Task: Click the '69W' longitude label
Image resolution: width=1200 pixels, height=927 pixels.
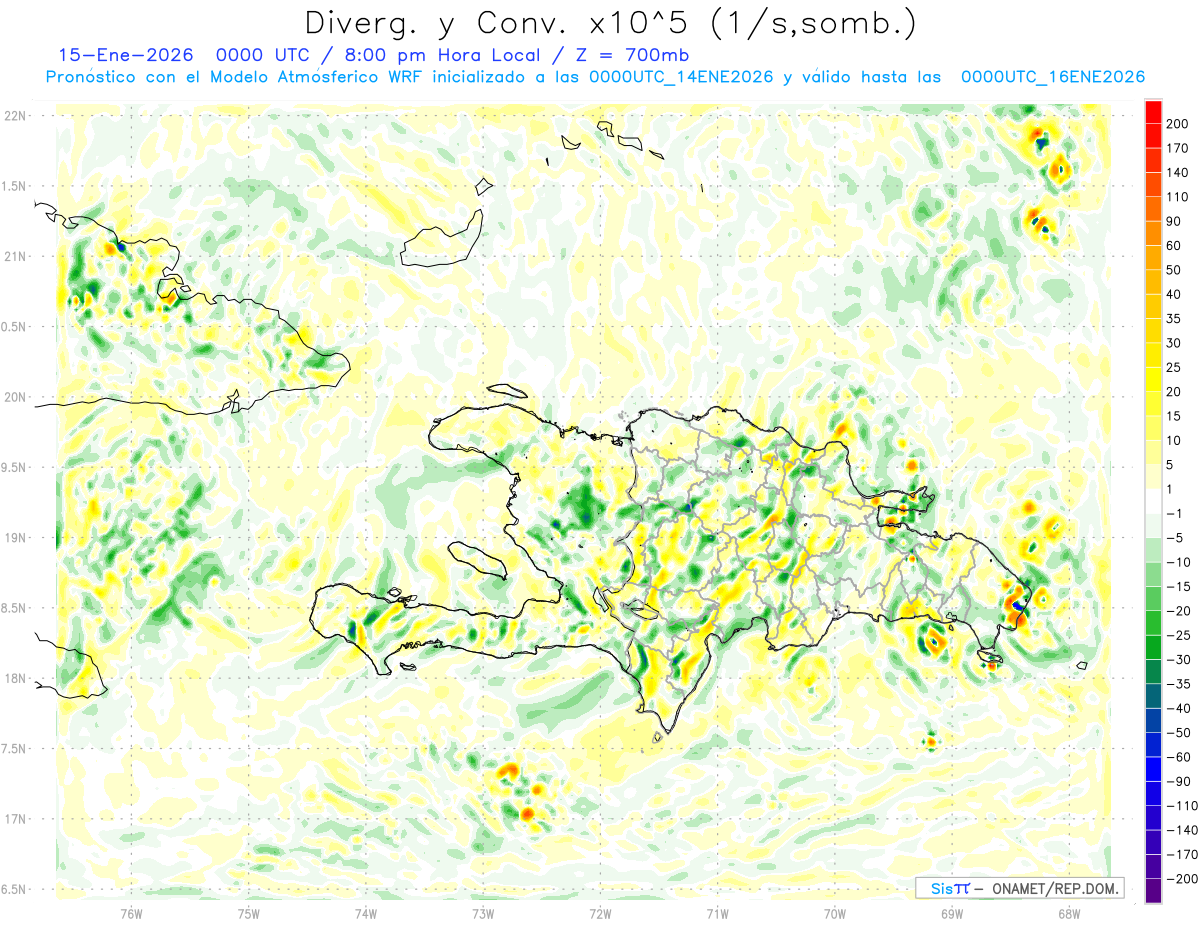Action: point(952,913)
